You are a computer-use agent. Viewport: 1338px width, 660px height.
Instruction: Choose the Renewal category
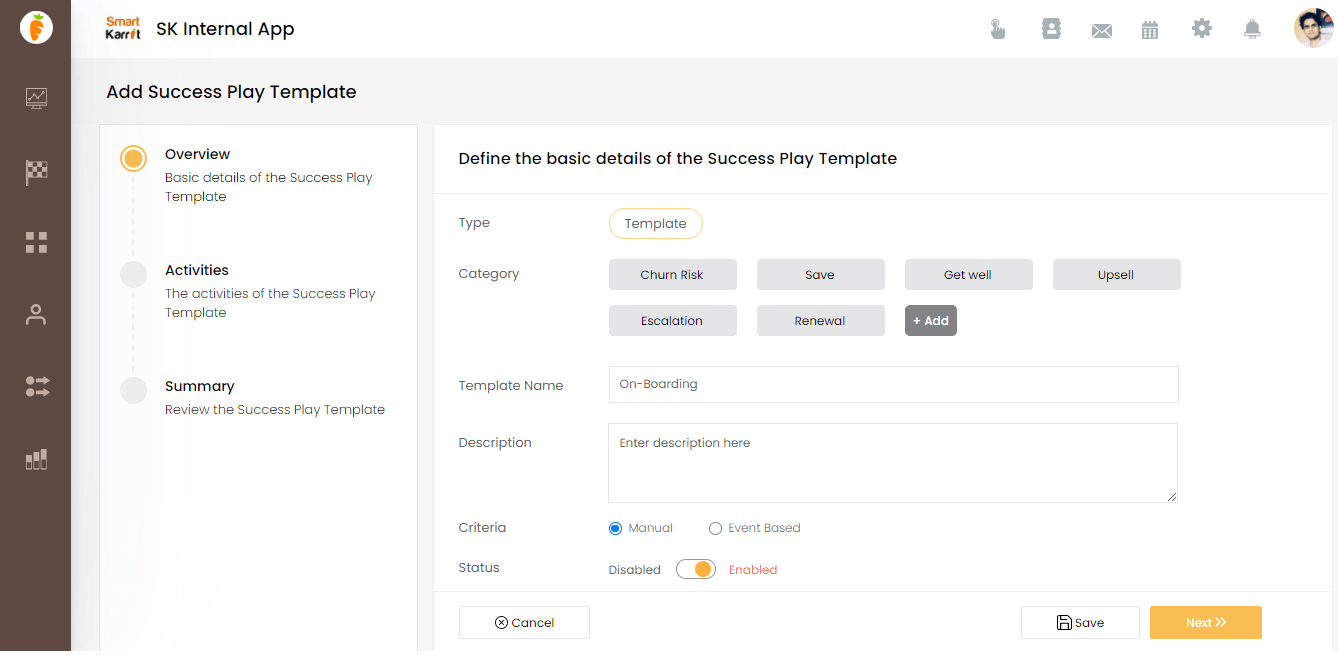(x=821, y=321)
